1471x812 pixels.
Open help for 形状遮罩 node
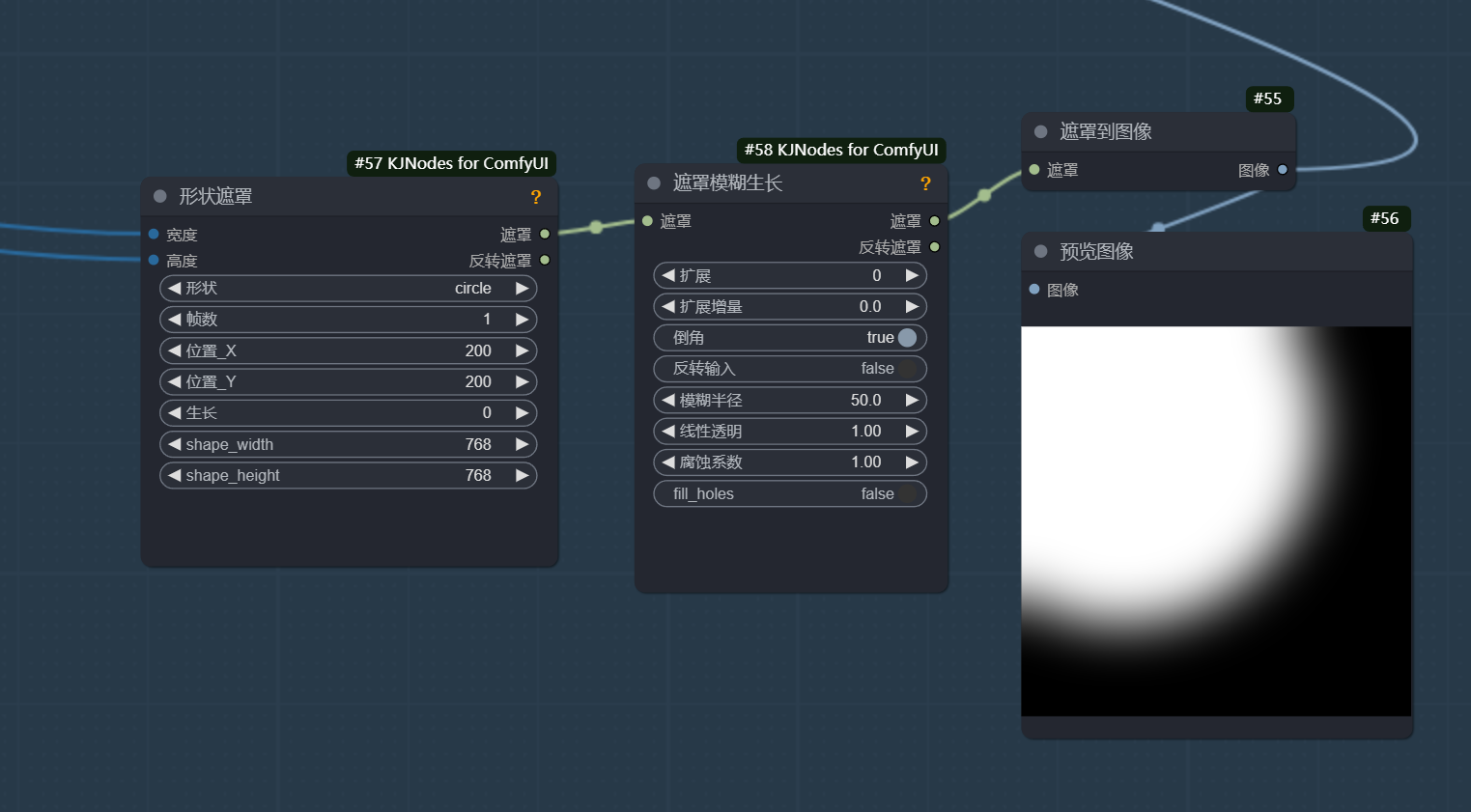[536, 197]
